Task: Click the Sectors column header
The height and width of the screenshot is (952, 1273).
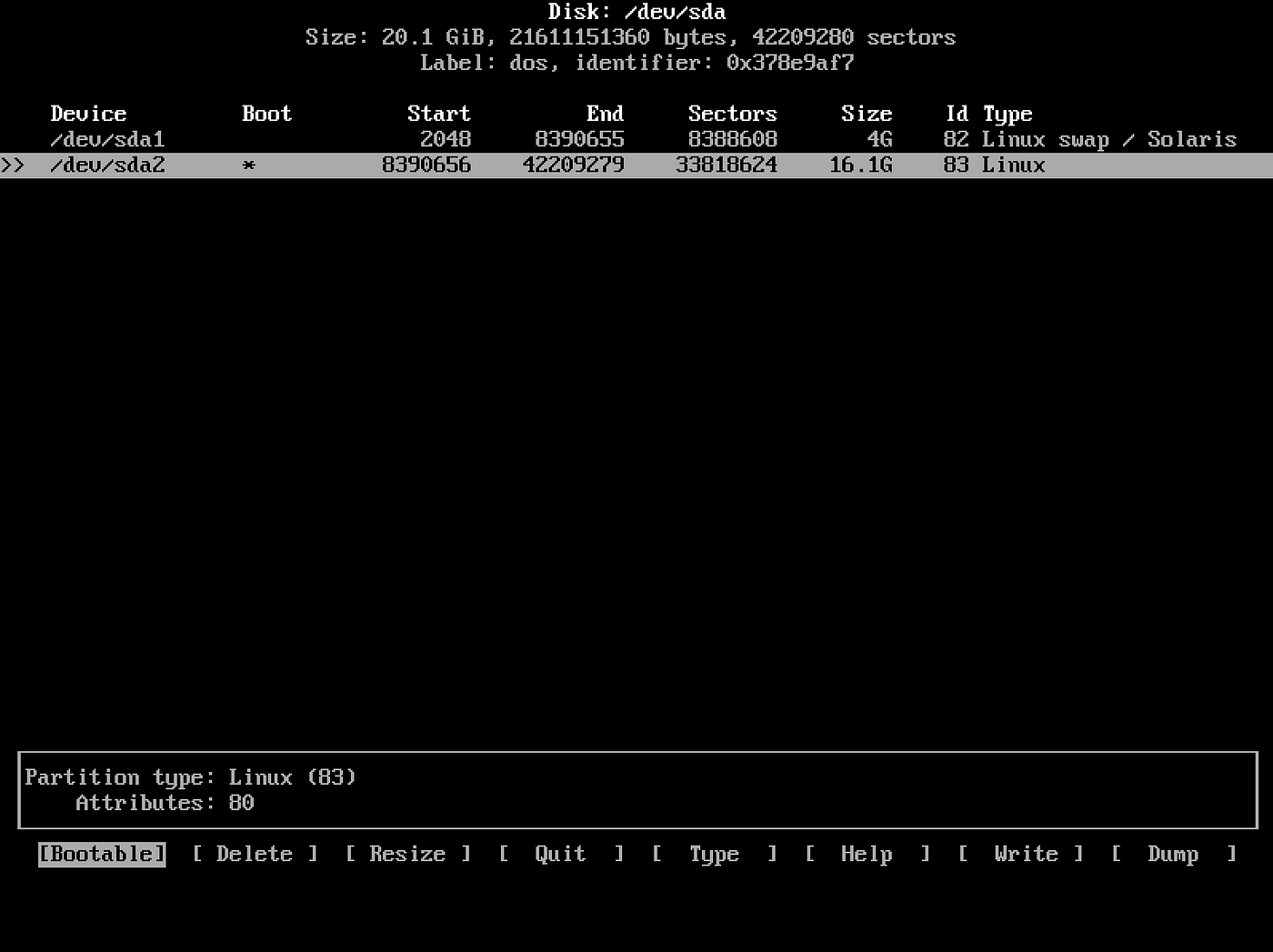Action: click(732, 114)
